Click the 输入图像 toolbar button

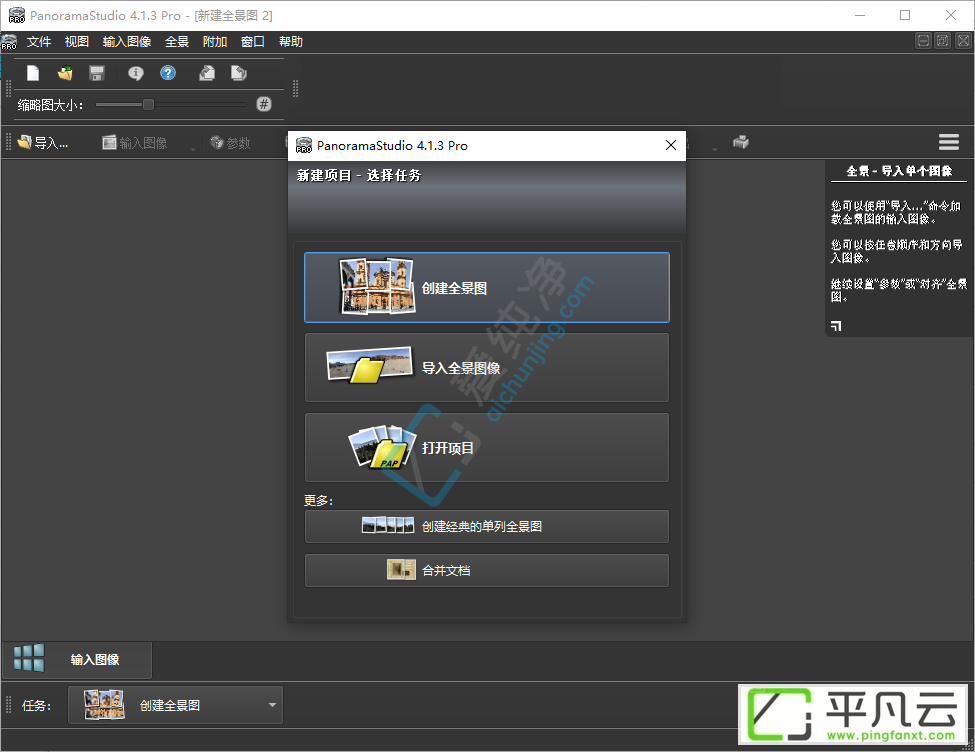click(135, 143)
